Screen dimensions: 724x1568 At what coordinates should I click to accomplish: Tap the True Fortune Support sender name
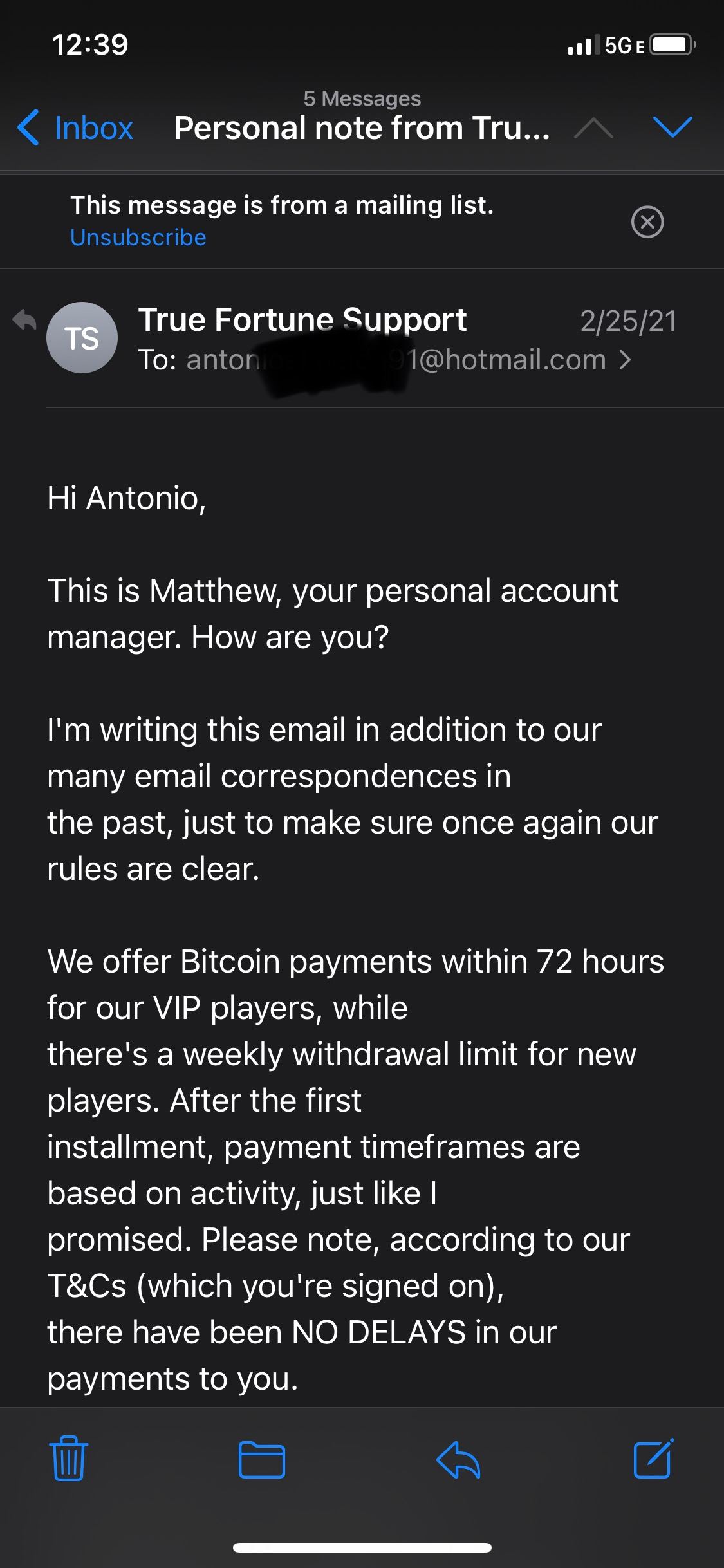(x=302, y=320)
